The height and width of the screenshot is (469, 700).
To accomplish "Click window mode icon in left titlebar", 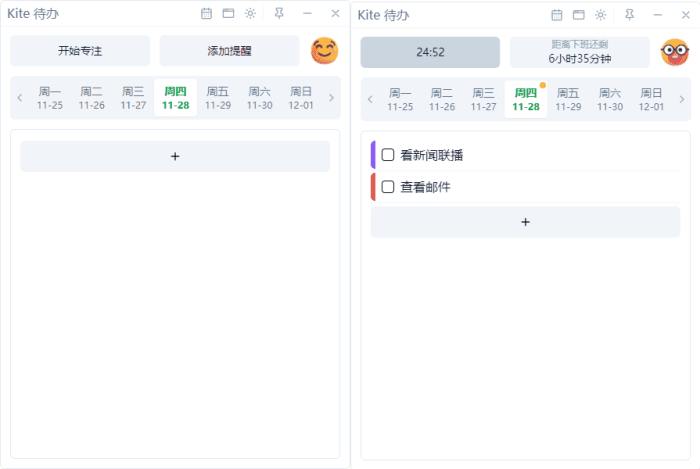I will point(229,13).
